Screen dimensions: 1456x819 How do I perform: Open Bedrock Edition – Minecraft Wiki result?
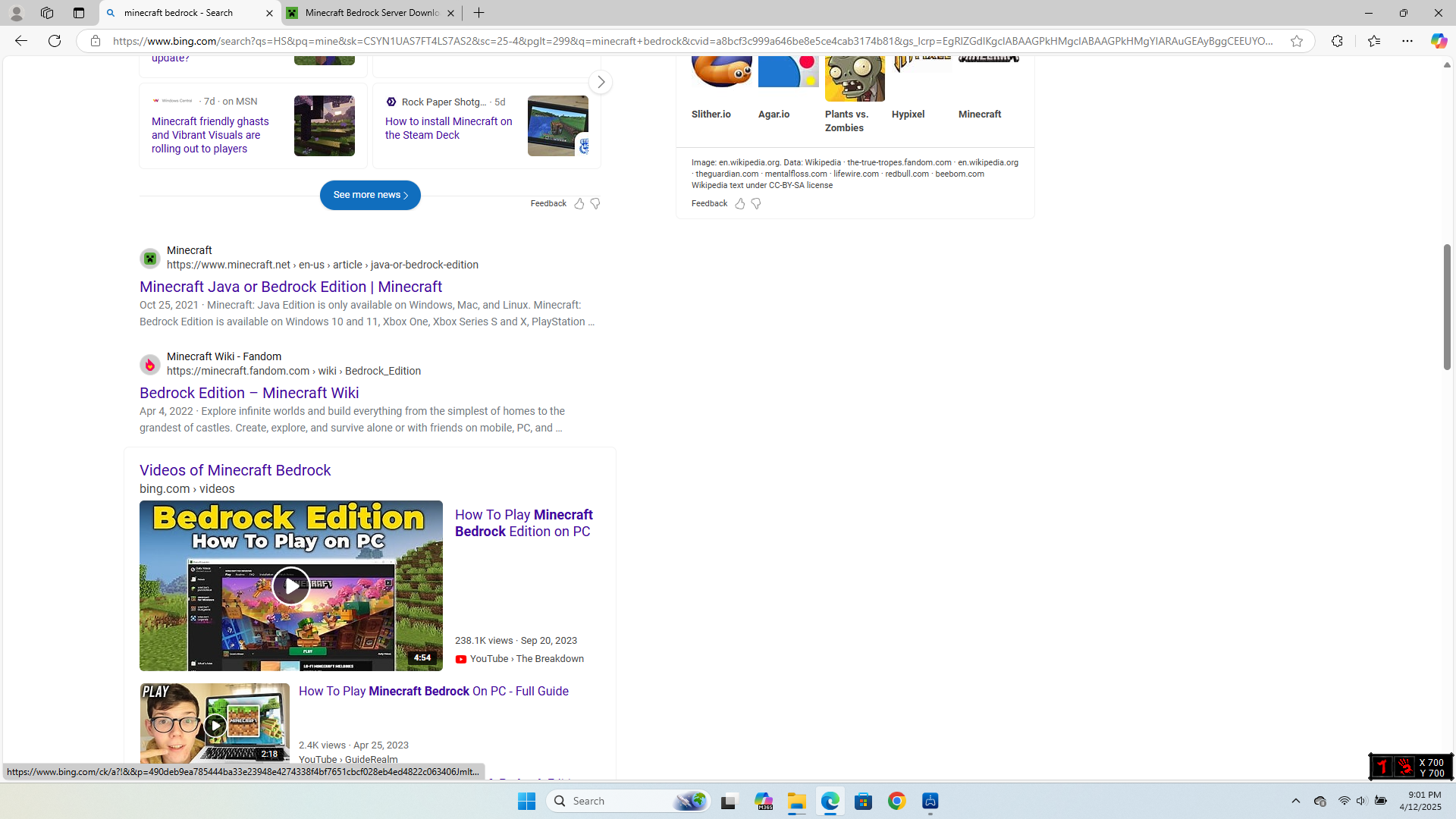[x=249, y=393]
